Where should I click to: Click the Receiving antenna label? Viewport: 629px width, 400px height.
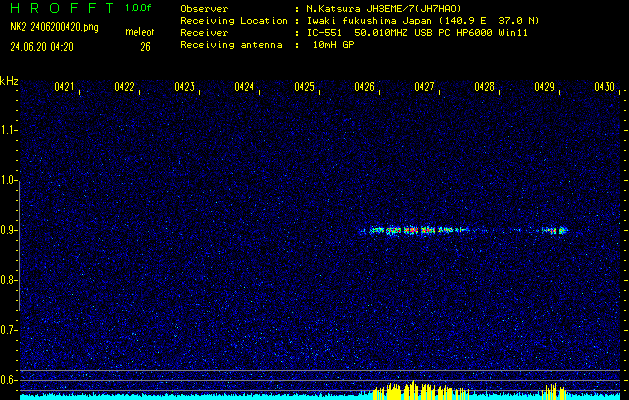tap(231, 45)
